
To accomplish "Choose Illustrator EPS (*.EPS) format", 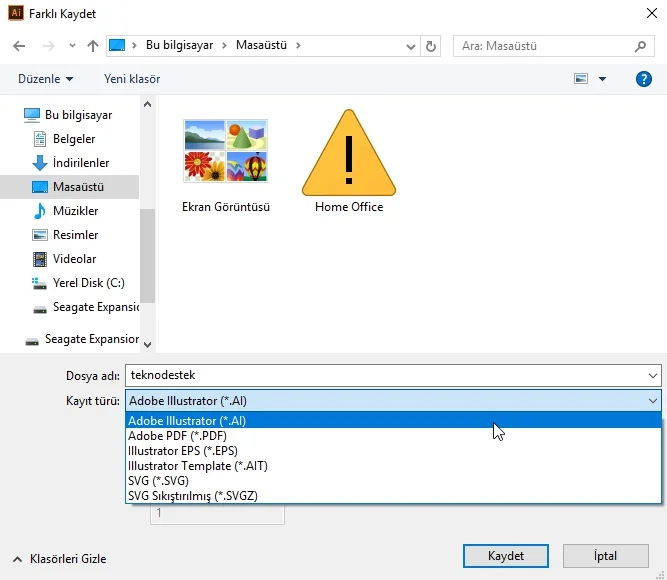I will (x=393, y=451).
